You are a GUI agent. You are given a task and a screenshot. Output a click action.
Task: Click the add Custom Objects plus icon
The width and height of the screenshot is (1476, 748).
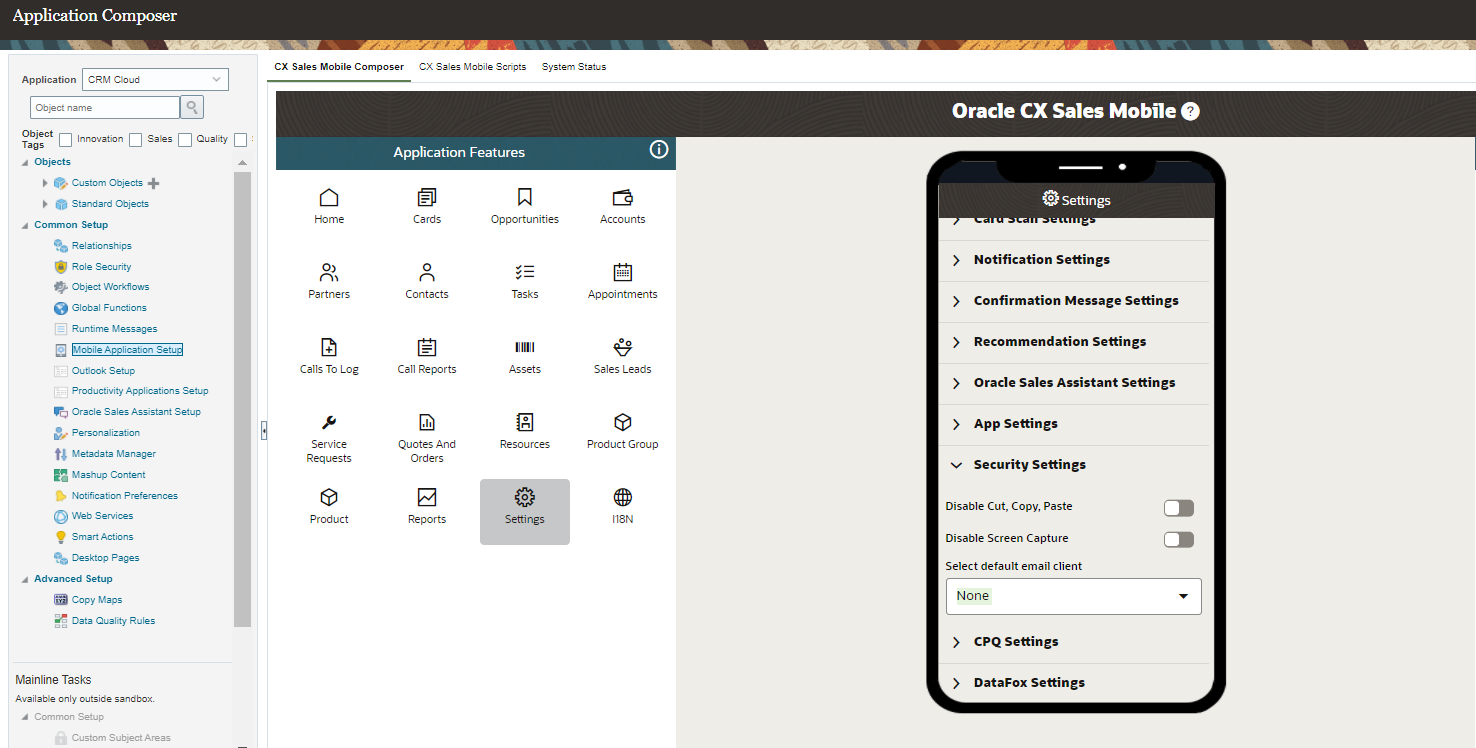[x=153, y=183]
